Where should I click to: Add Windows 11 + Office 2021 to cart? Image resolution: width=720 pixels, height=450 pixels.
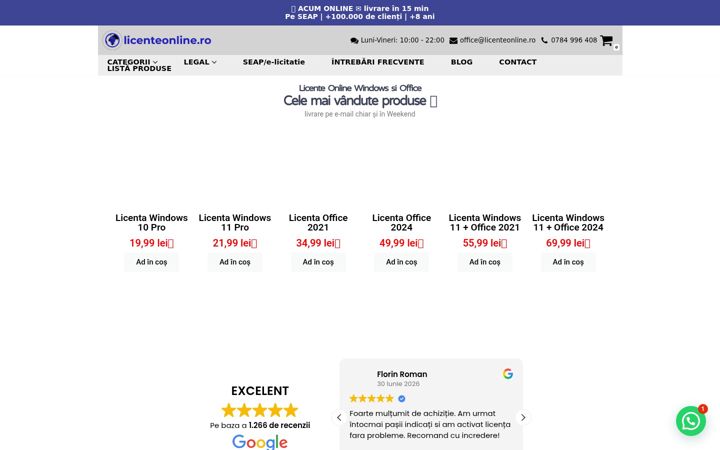click(485, 262)
